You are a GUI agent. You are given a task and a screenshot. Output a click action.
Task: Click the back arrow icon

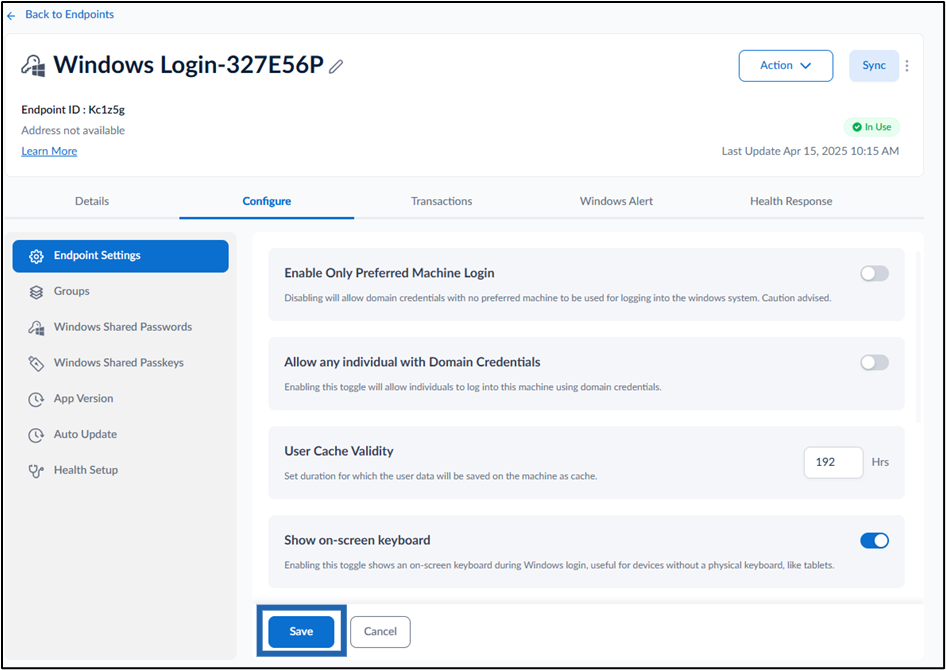(x=11, y=15)
